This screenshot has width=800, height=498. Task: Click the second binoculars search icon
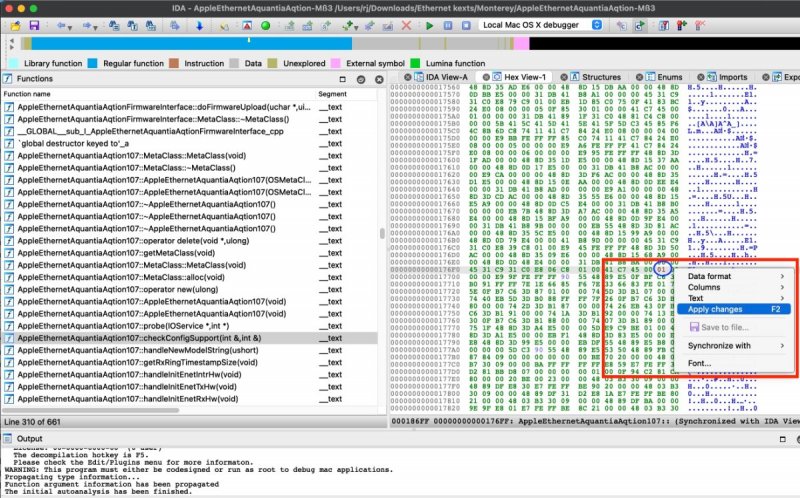click(x=132, y=25)
